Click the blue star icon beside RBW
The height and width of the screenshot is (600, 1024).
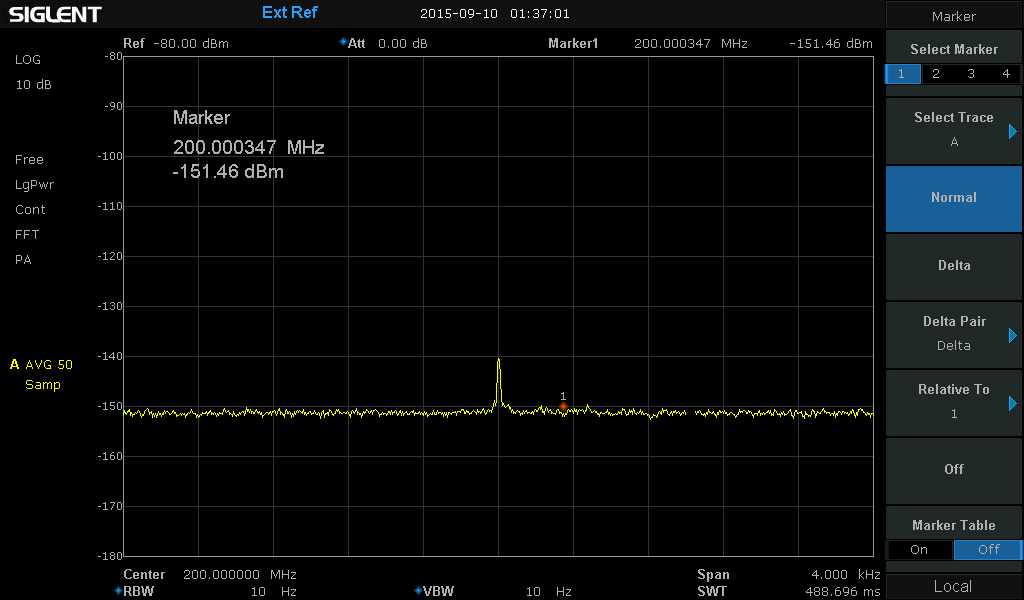[x=118, y=591]
